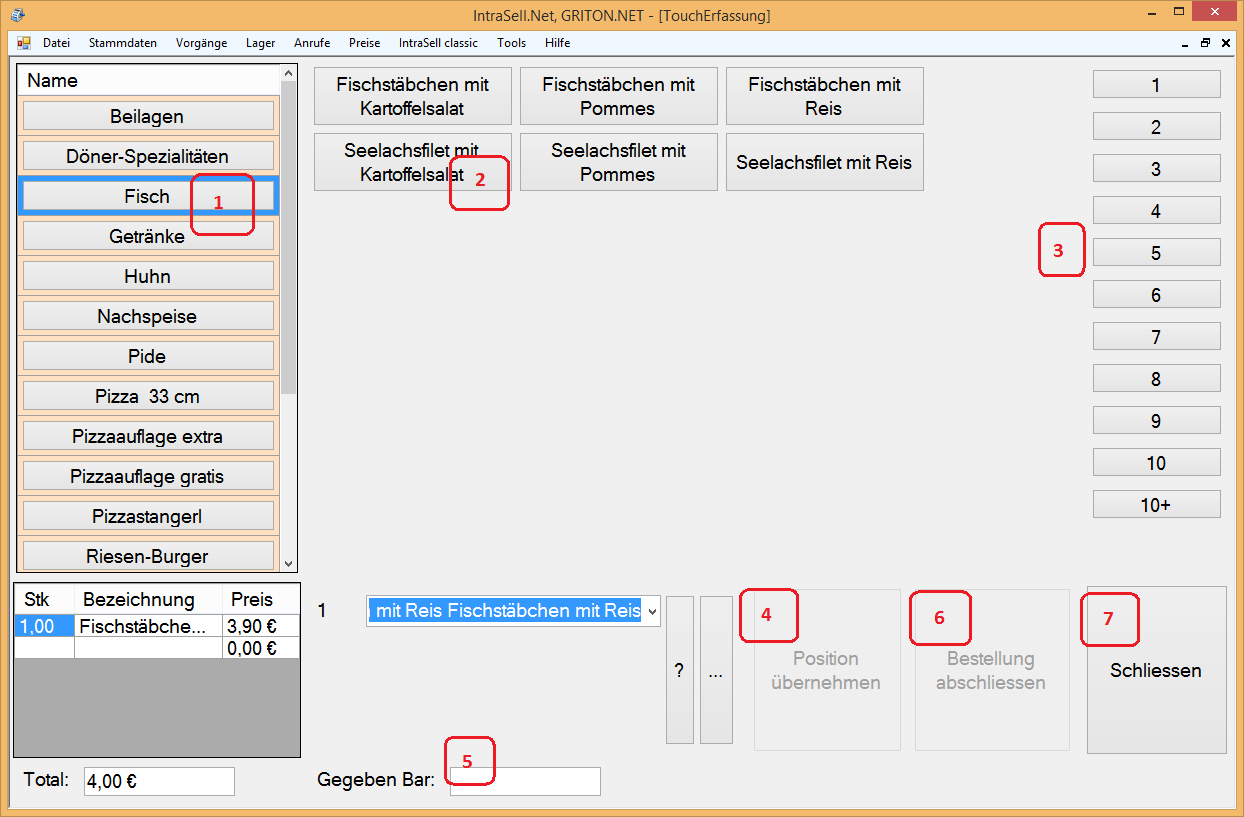This screenshot has height=817, width=1244.
Task: Click the question mark button
Action: tap(680, 670)
